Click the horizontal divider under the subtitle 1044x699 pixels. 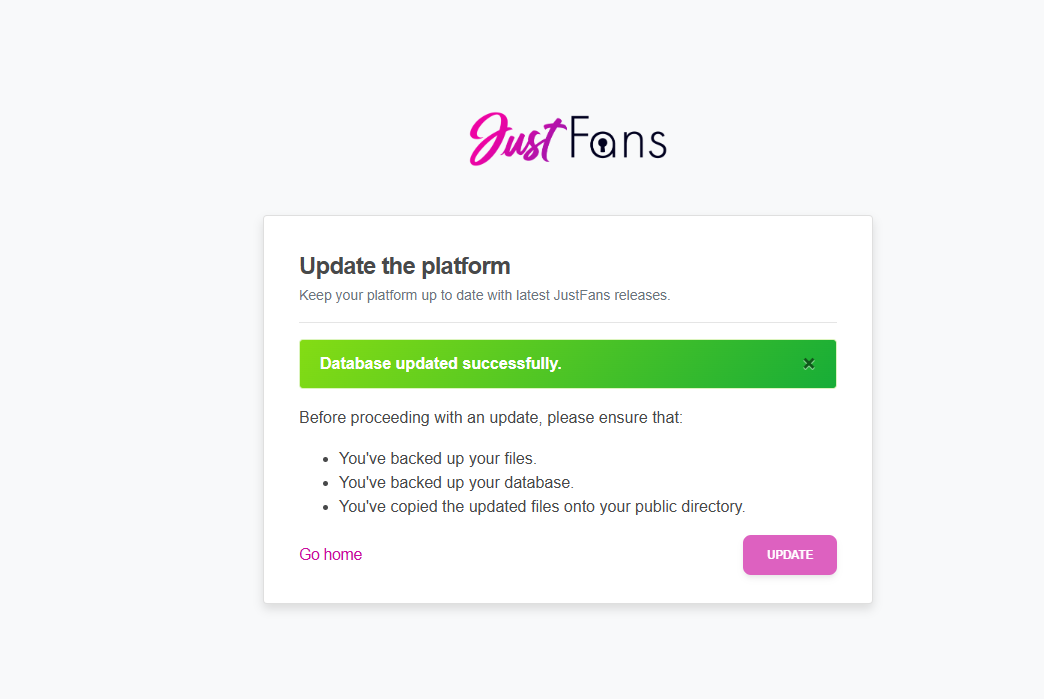[568, 322]
